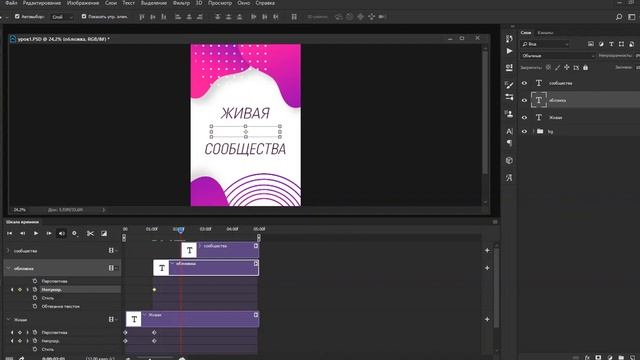
Task: Lock all padlock icon in Layers
Action: (x=585, y=67)
